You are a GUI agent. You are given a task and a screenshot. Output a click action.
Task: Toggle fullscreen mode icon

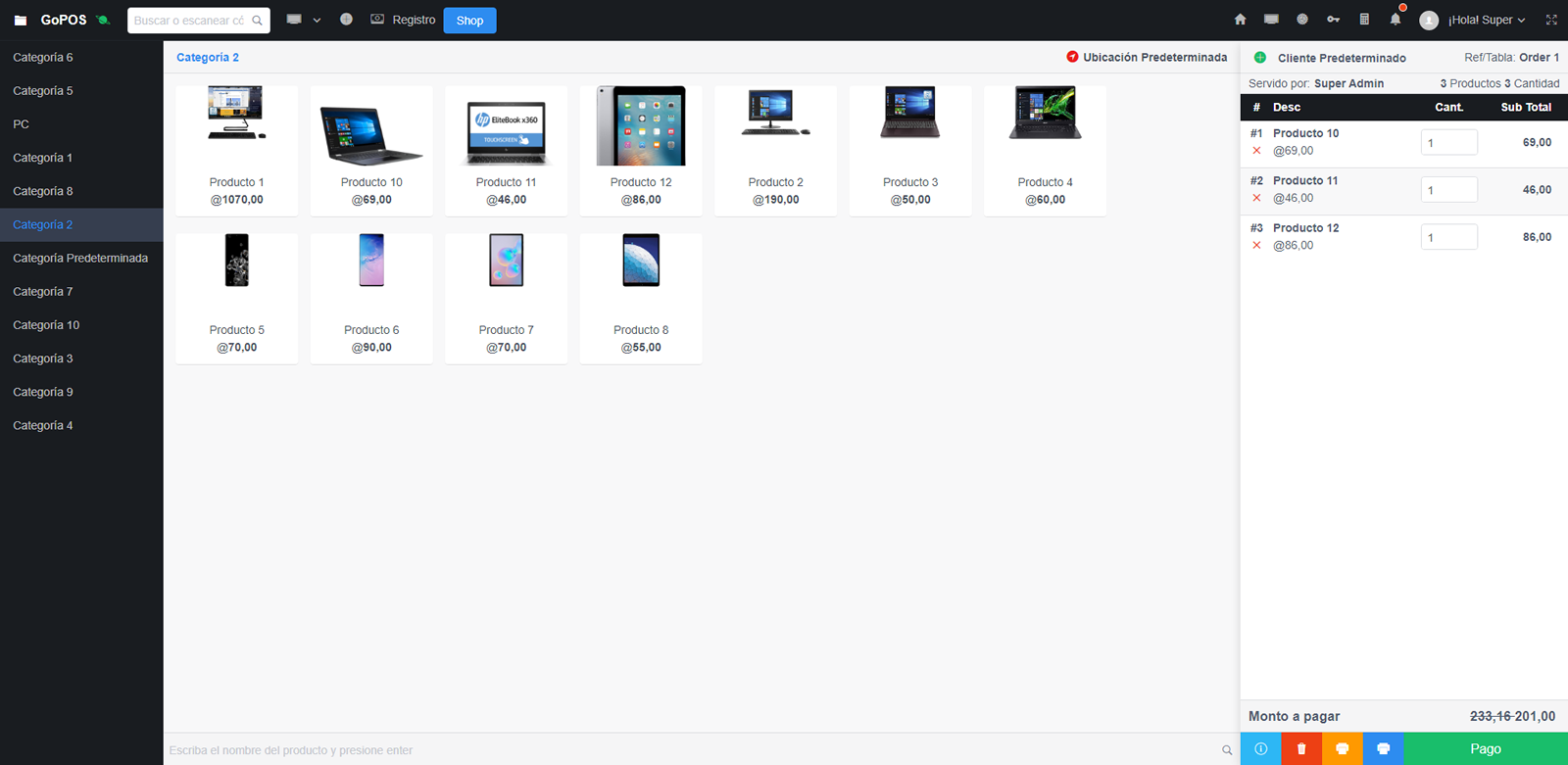(x=1551, y=20)
